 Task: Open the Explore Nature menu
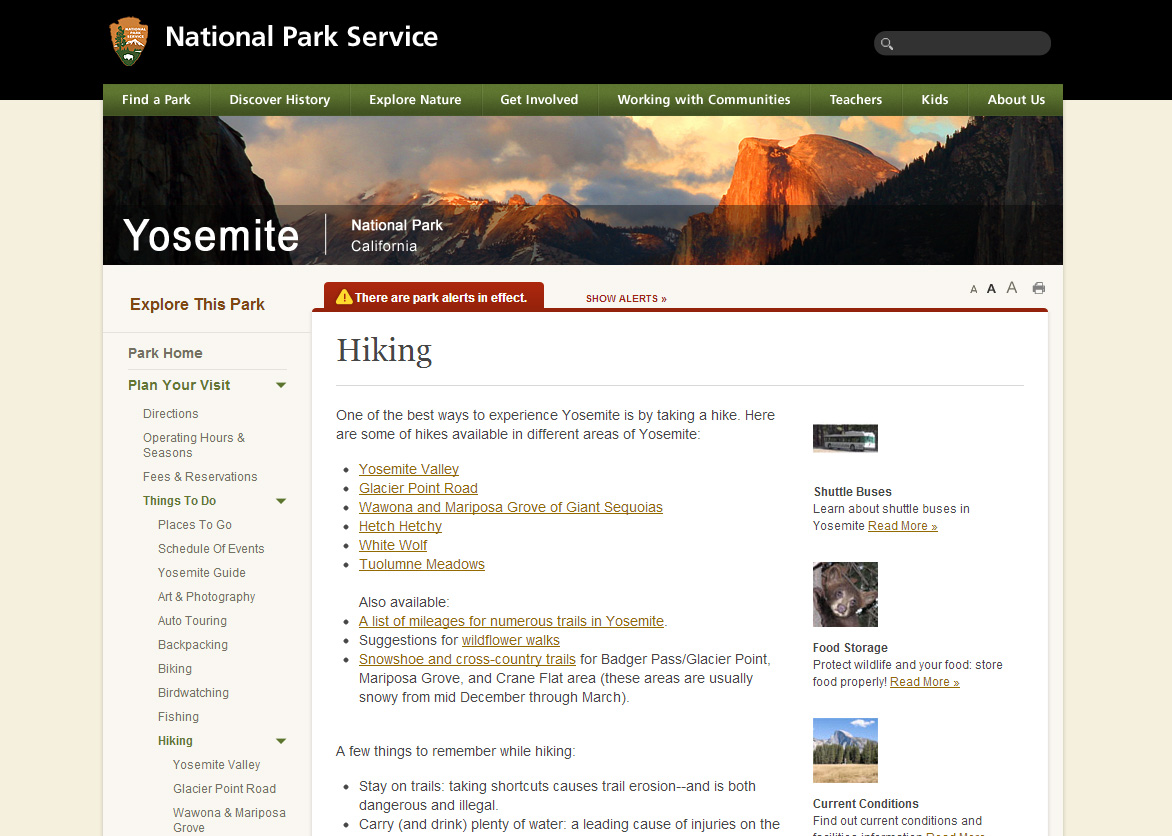(x=415, y=100)
